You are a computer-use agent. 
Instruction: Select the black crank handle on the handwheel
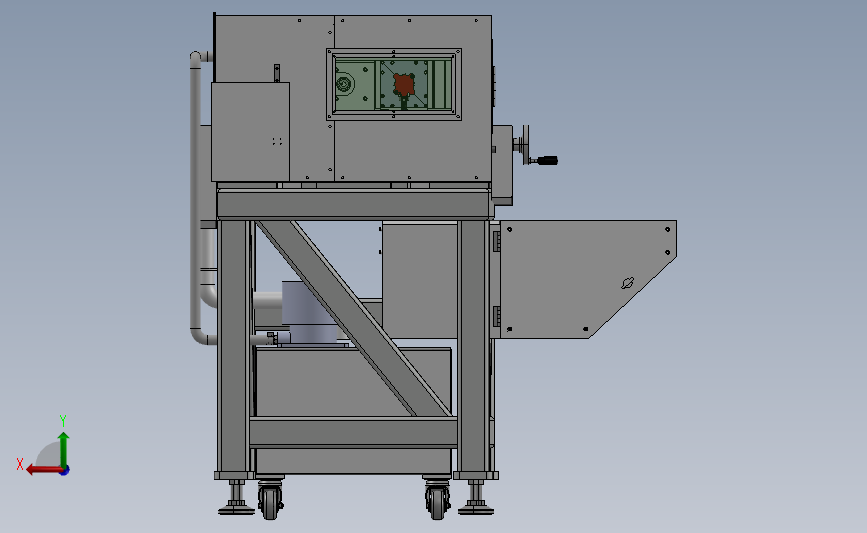pyautogui.click(x=546, y=160)
